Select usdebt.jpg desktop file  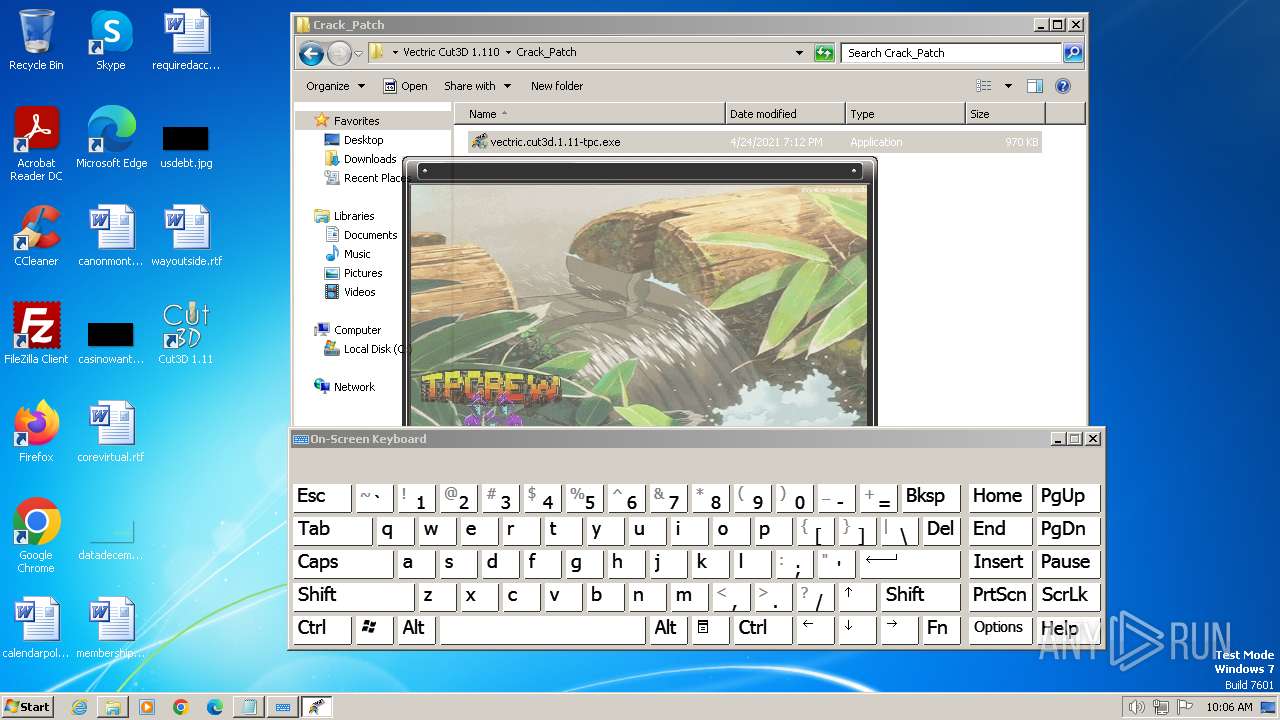186,146
